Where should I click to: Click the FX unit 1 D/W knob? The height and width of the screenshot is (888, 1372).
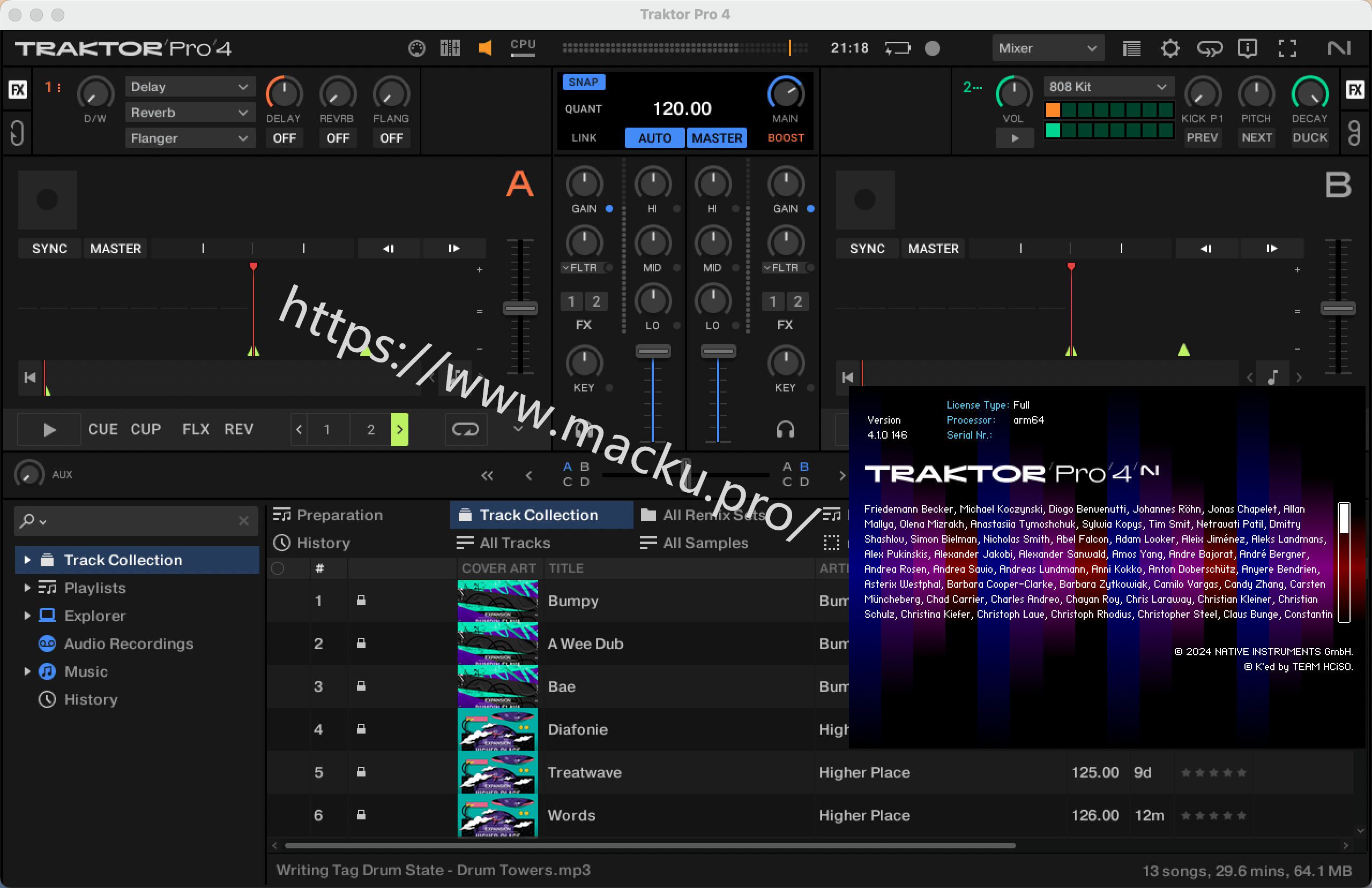click(95, 93)
